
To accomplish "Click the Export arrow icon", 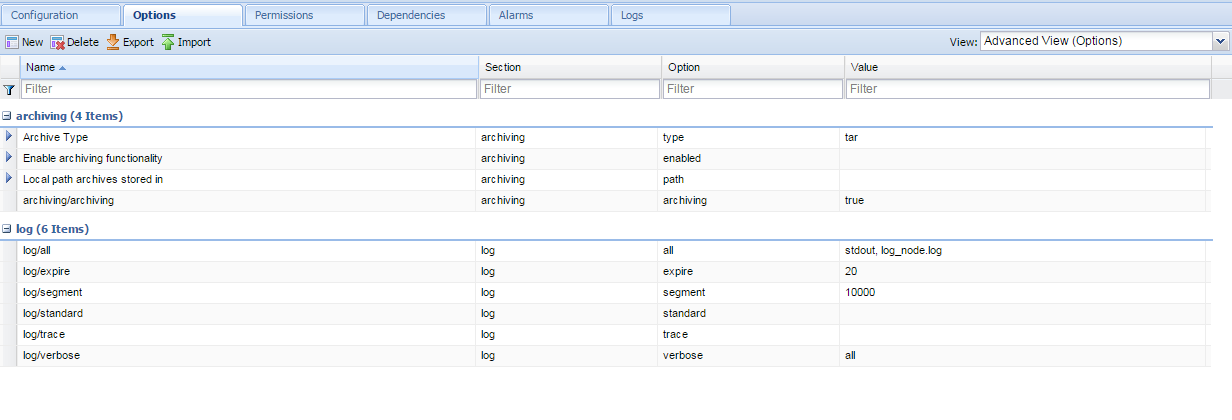I will click(x=113, y=42).
